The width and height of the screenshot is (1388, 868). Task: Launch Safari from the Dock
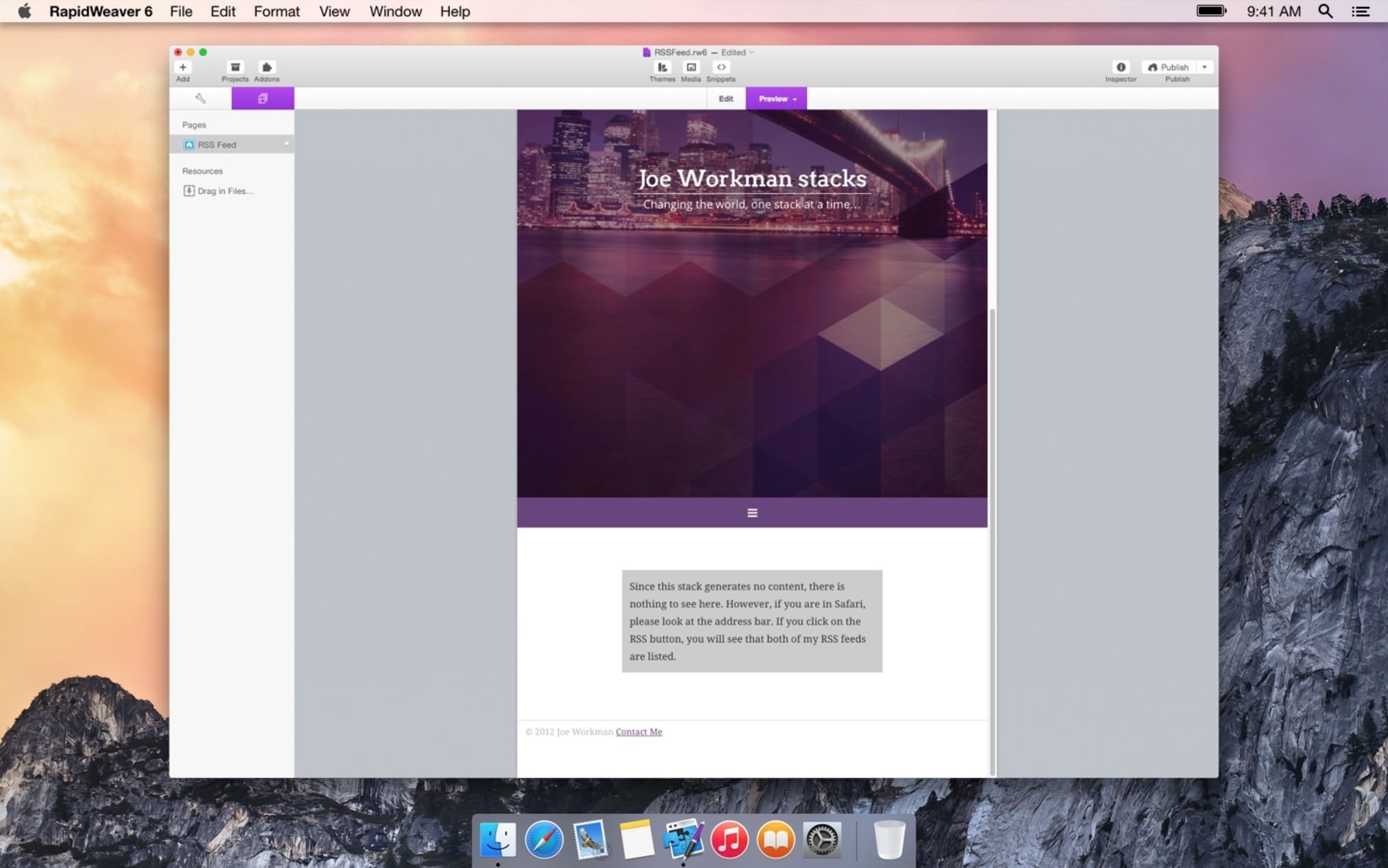(x=544, y=840)
